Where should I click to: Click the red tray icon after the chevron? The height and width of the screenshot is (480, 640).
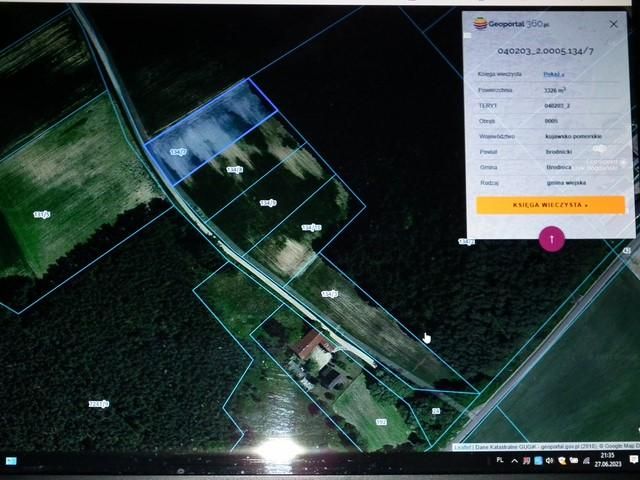pyautogui.click(x=527, y=461)
